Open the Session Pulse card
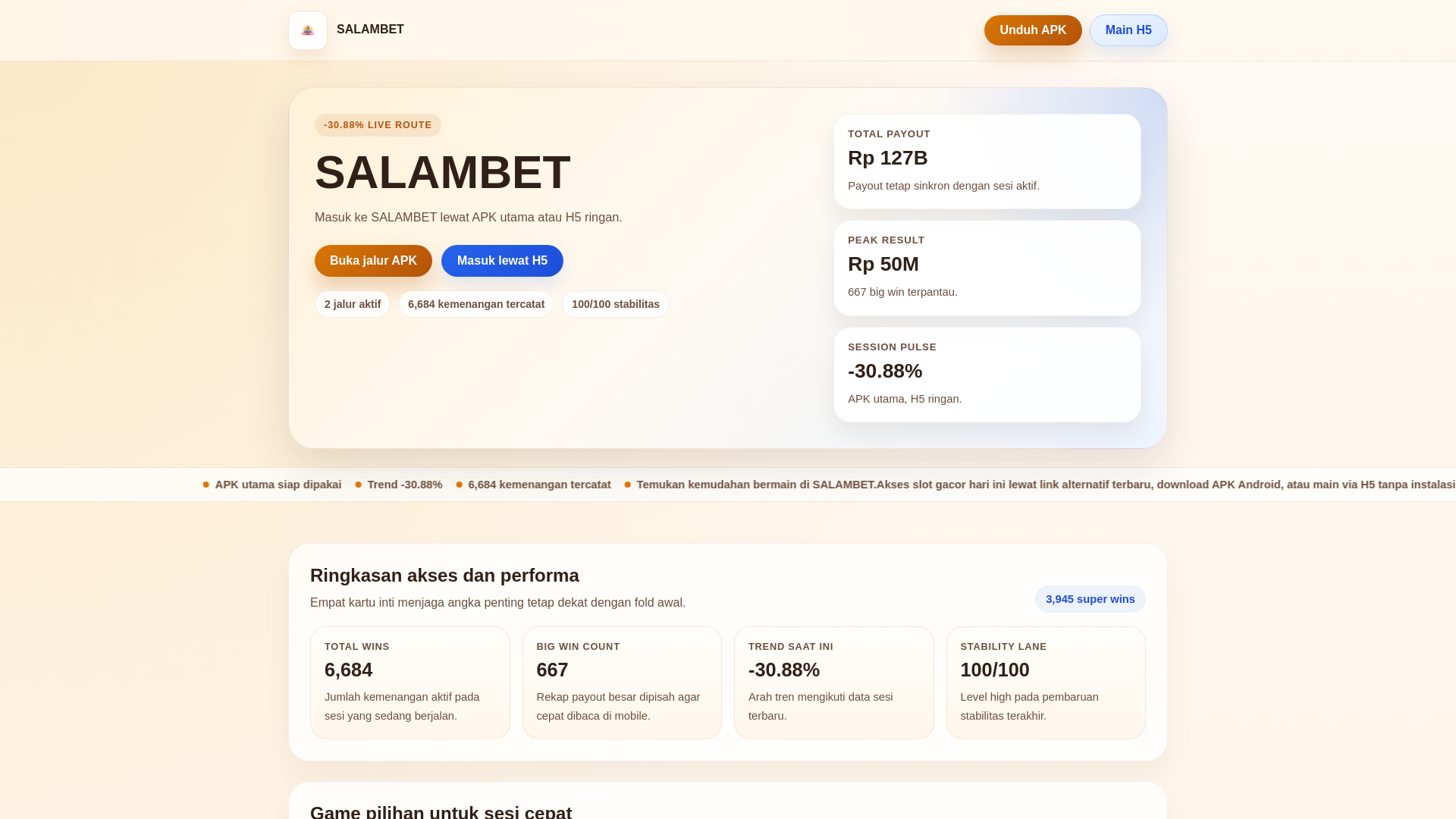1456x819 pixels. coord(987,375)
